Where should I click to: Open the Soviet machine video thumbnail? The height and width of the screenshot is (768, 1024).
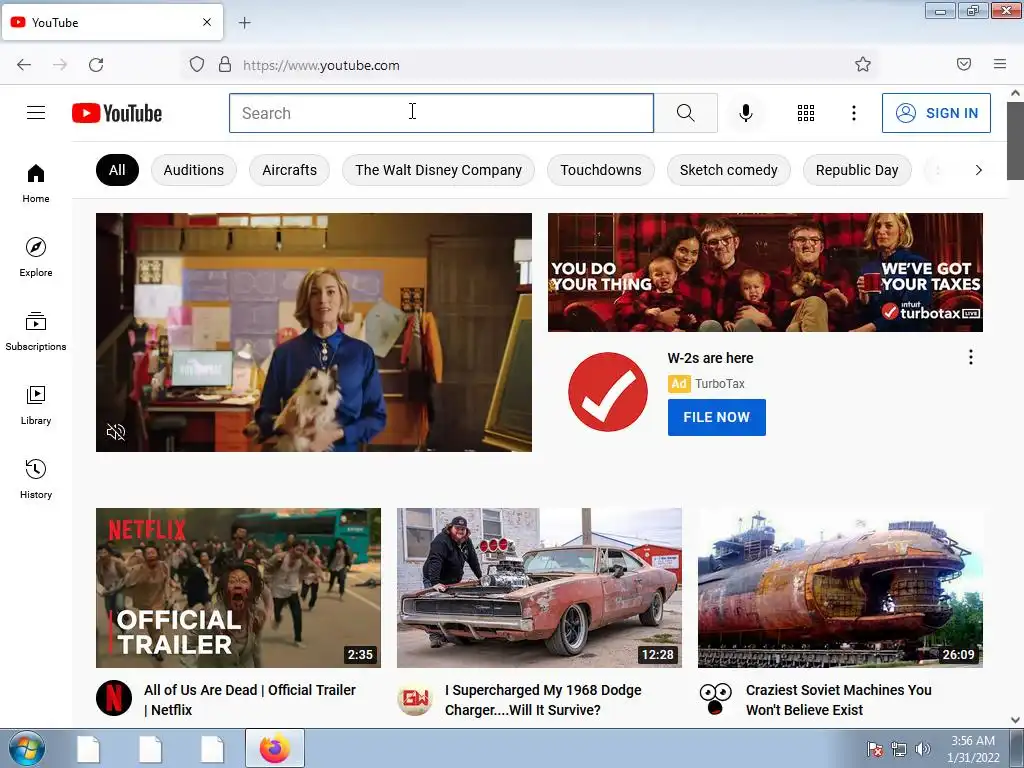tap(840, 588)
